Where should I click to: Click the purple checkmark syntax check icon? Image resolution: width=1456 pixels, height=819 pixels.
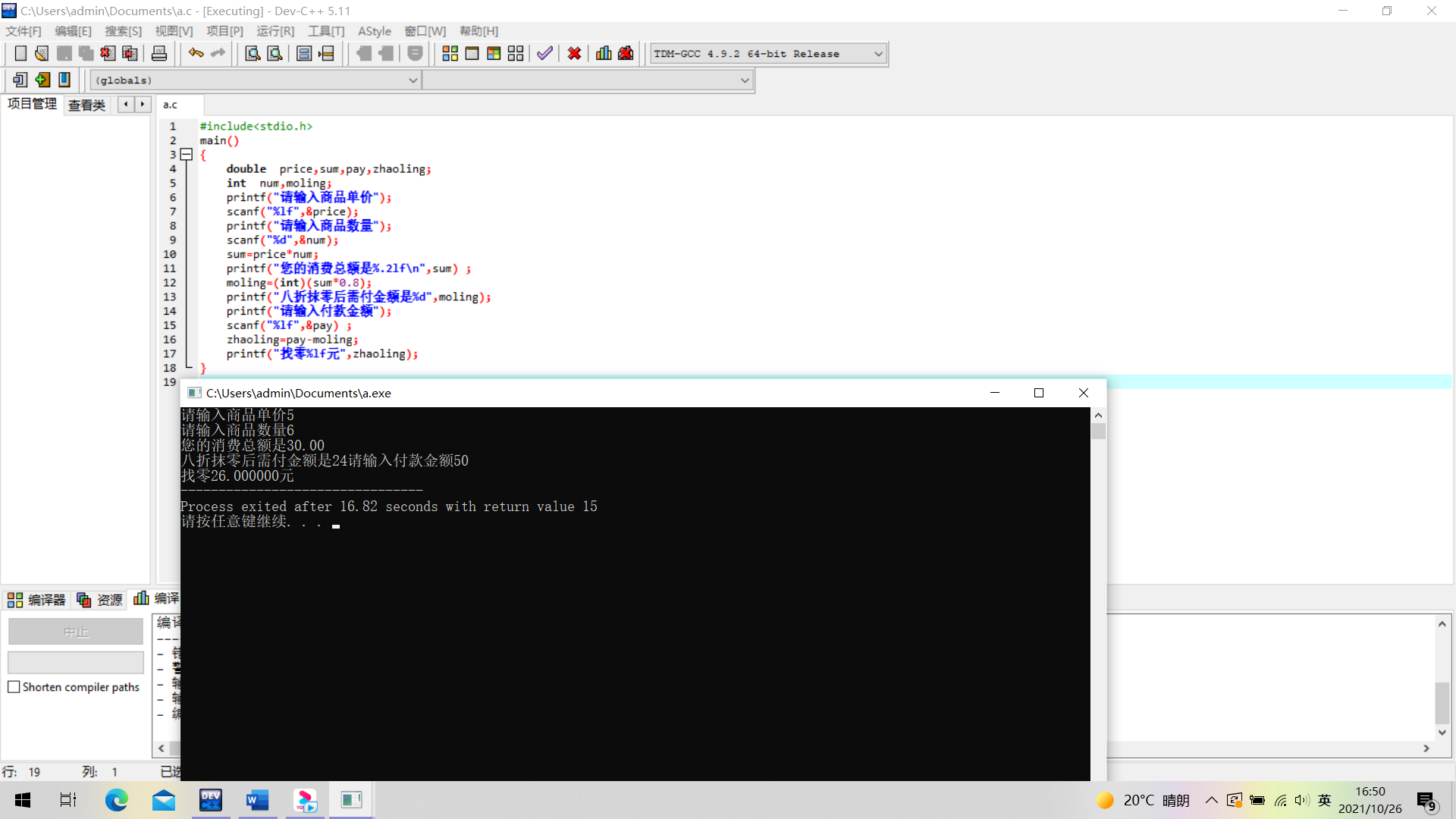(x=544, y=54)
